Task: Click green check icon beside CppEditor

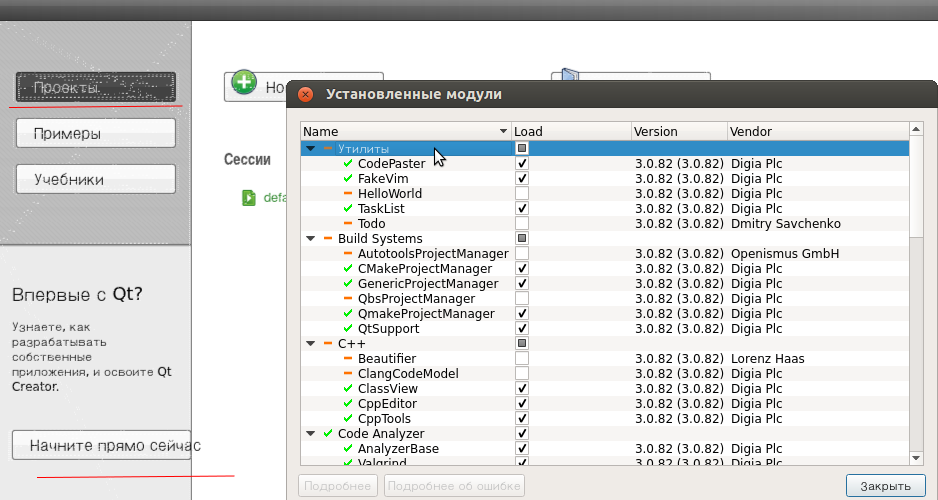Action: [x=348, y=404]
